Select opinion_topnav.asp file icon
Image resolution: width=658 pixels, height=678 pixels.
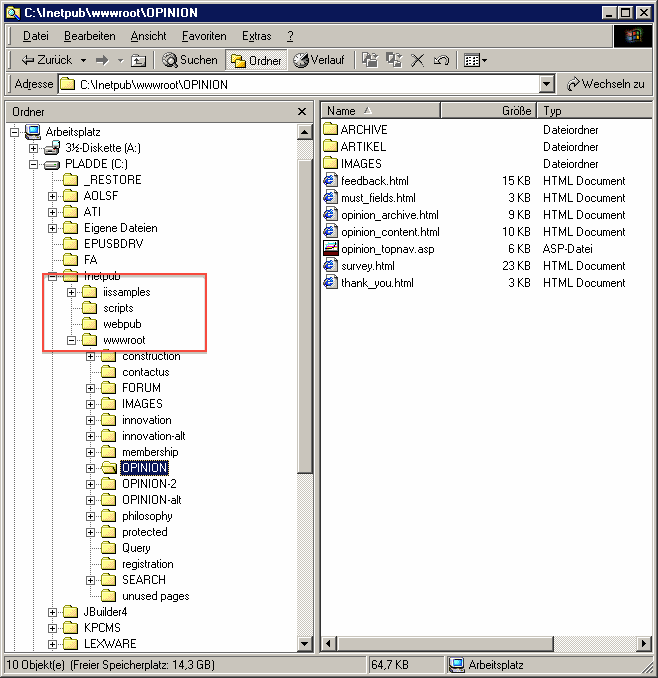(330, 248)
